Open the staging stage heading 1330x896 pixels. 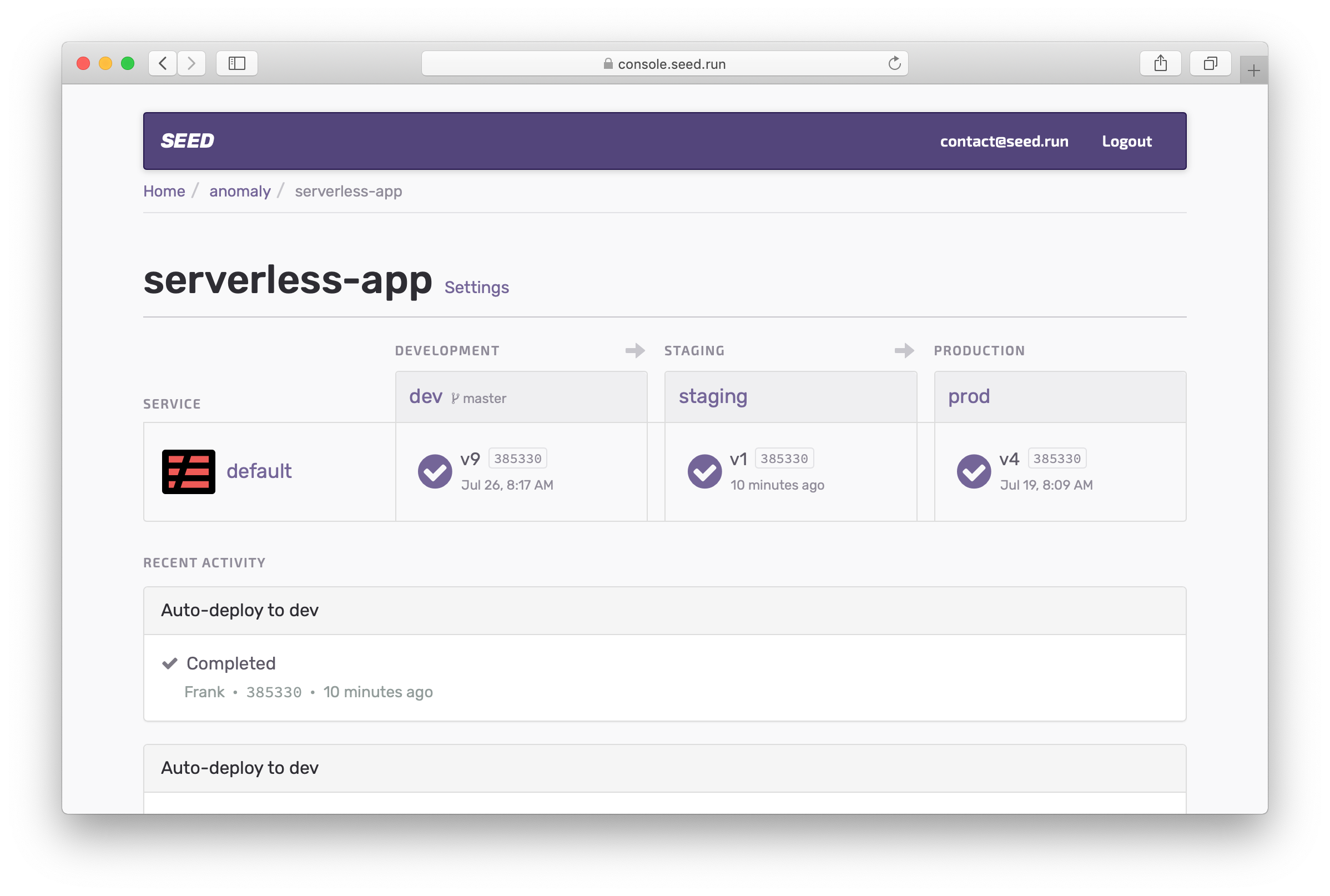pyautogui.click(x=712, y=396)
